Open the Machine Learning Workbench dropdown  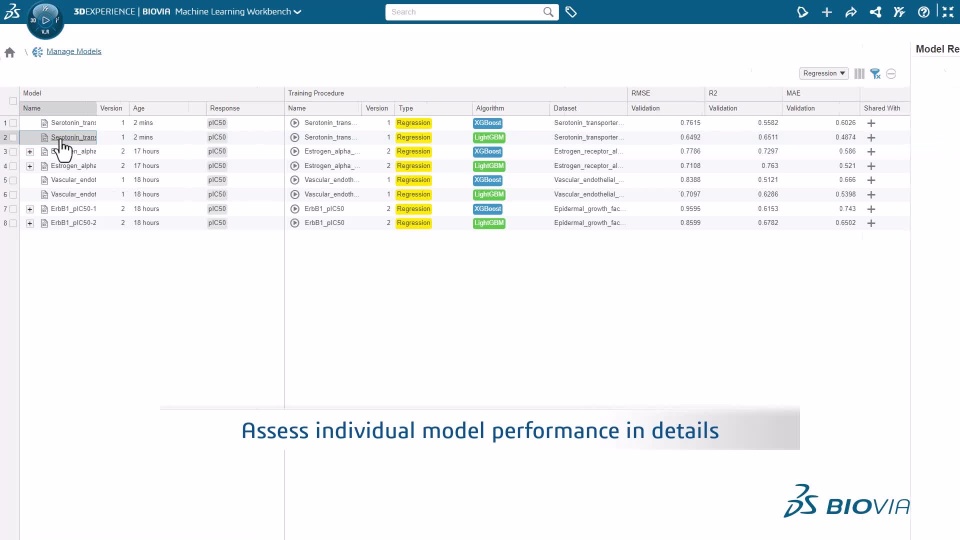click(x=238, y=12)
